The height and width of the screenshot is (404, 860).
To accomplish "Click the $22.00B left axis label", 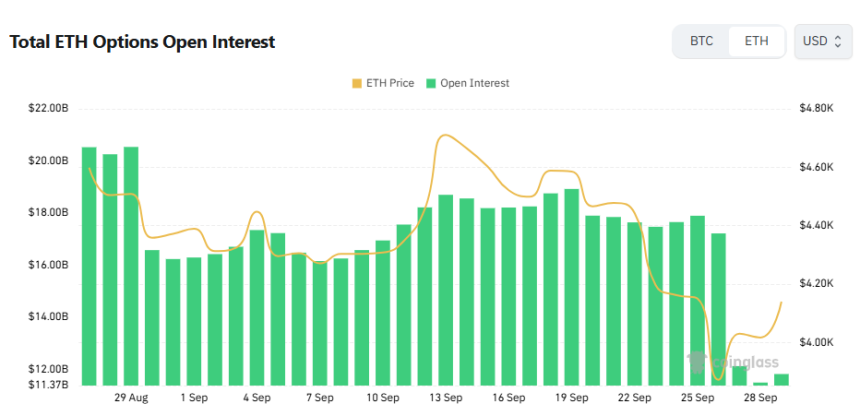I will coord(49,108).
